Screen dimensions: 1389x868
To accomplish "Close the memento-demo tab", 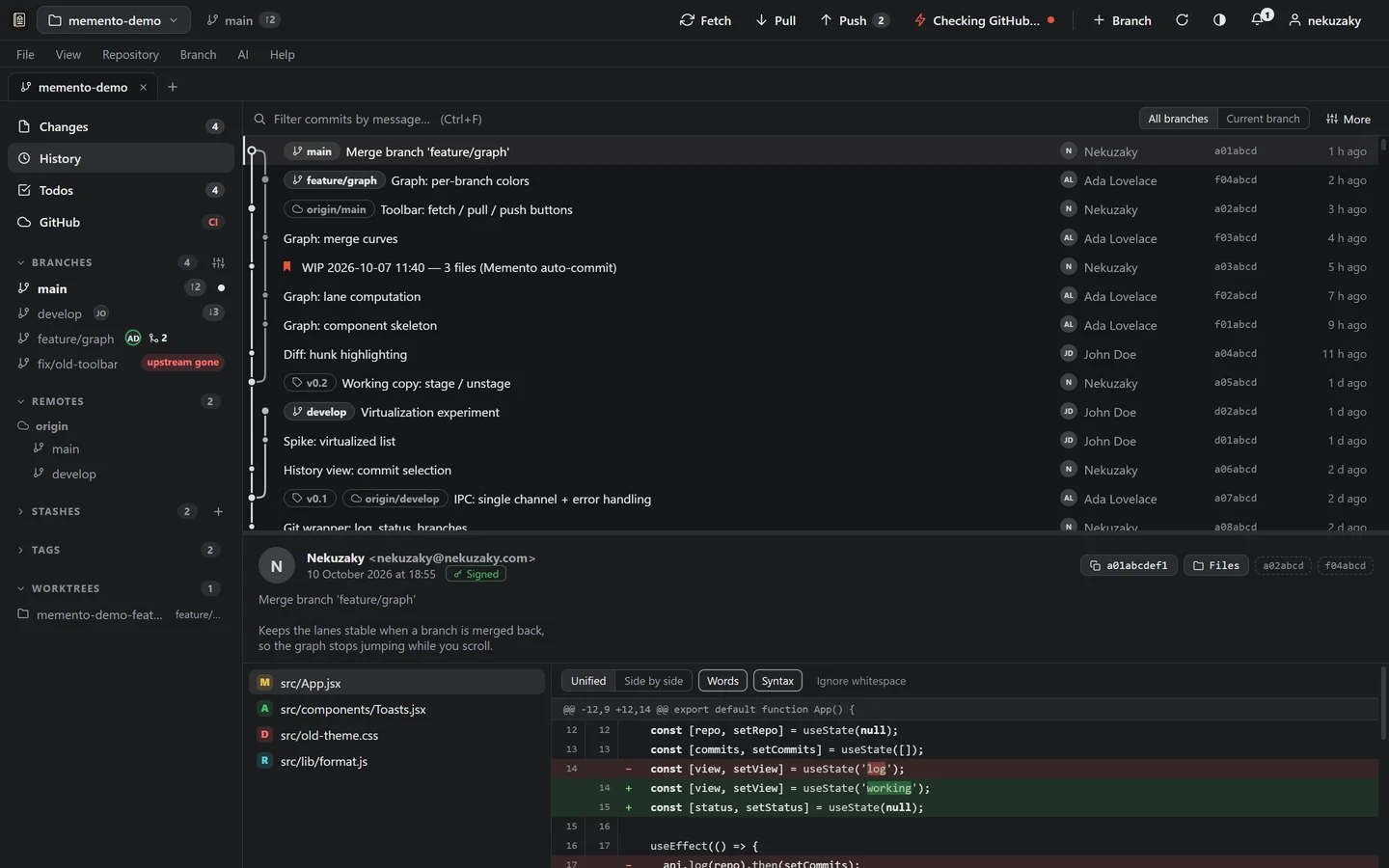I will tap(143, 87).
